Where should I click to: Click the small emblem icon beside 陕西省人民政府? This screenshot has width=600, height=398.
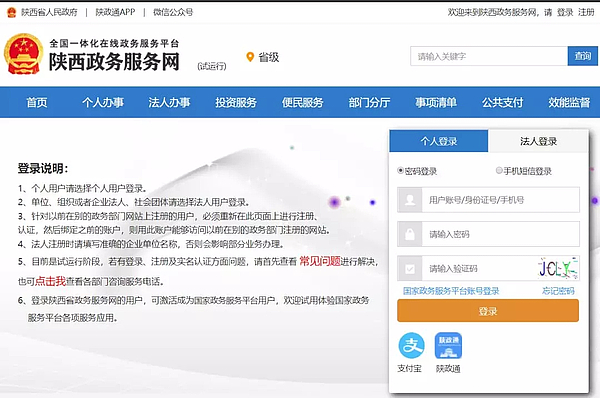coord(11,12)
